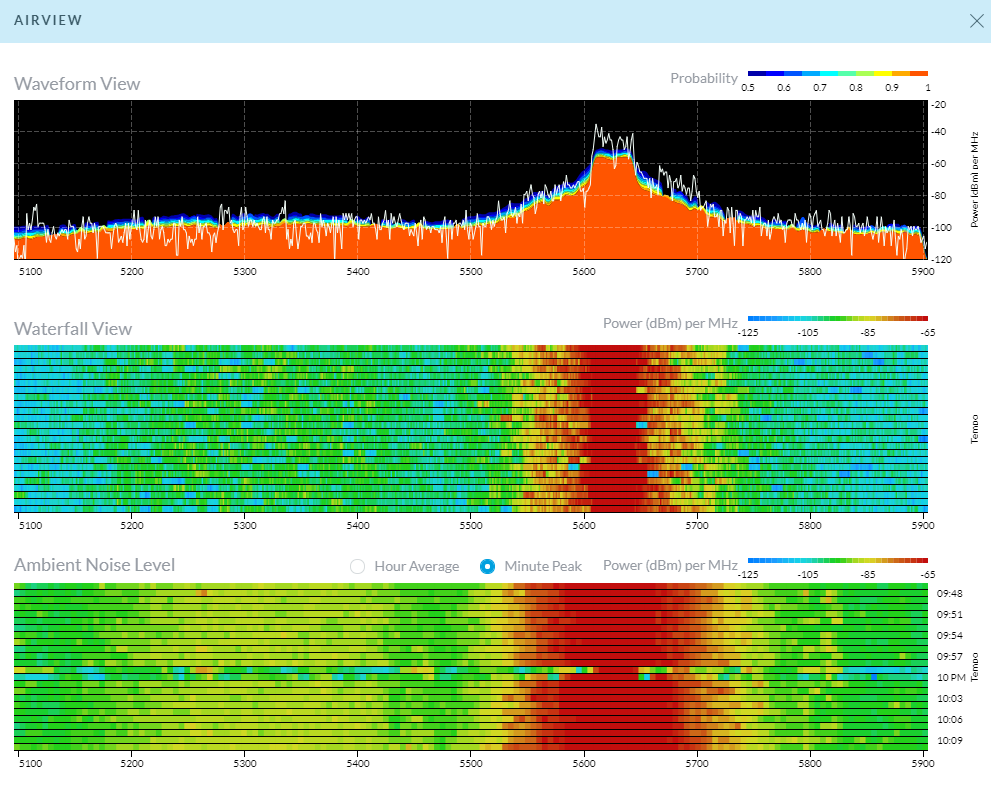Click the -40 power label on the Waveform axis

click(x=938, y=132)
